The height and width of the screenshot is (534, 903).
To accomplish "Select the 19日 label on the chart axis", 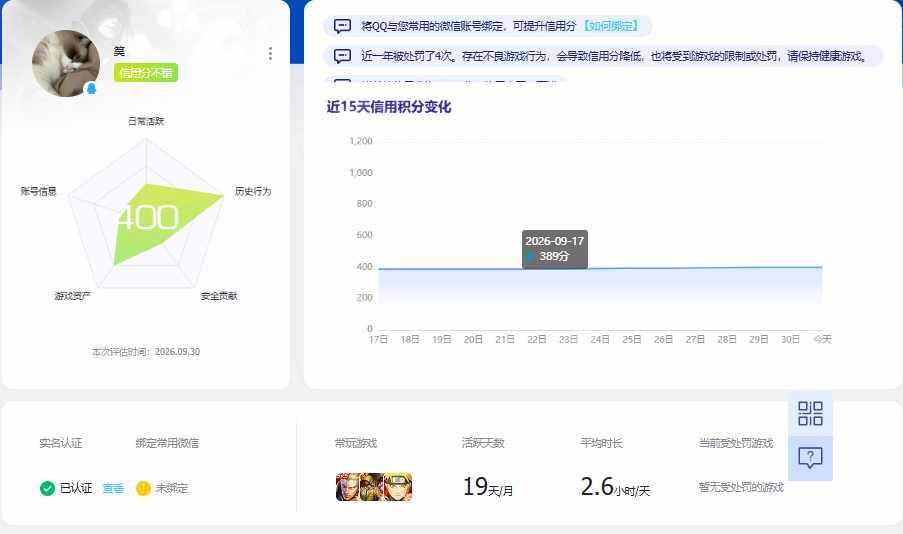I will [442, 339].
